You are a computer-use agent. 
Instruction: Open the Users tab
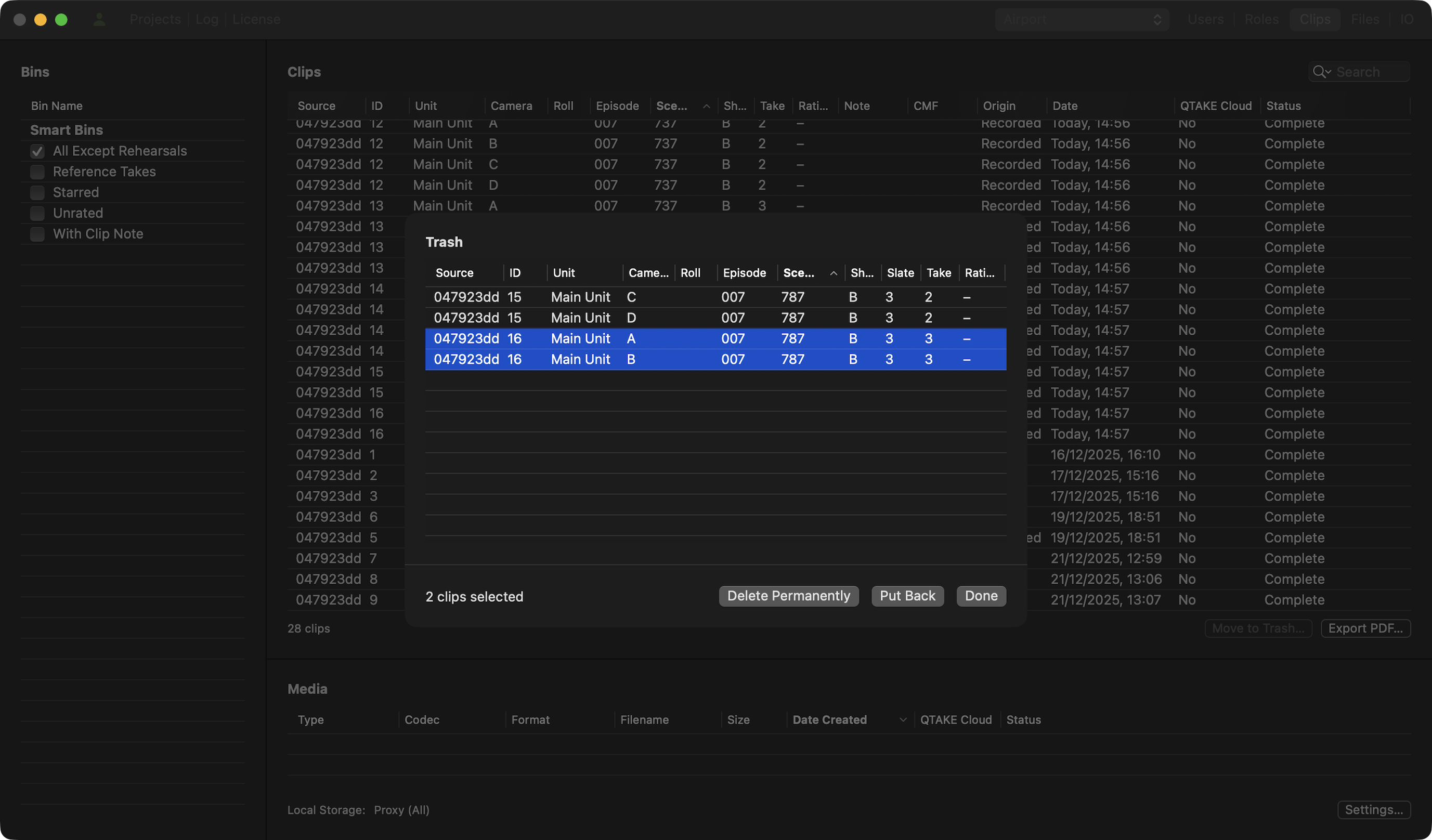pos(1205,19)
